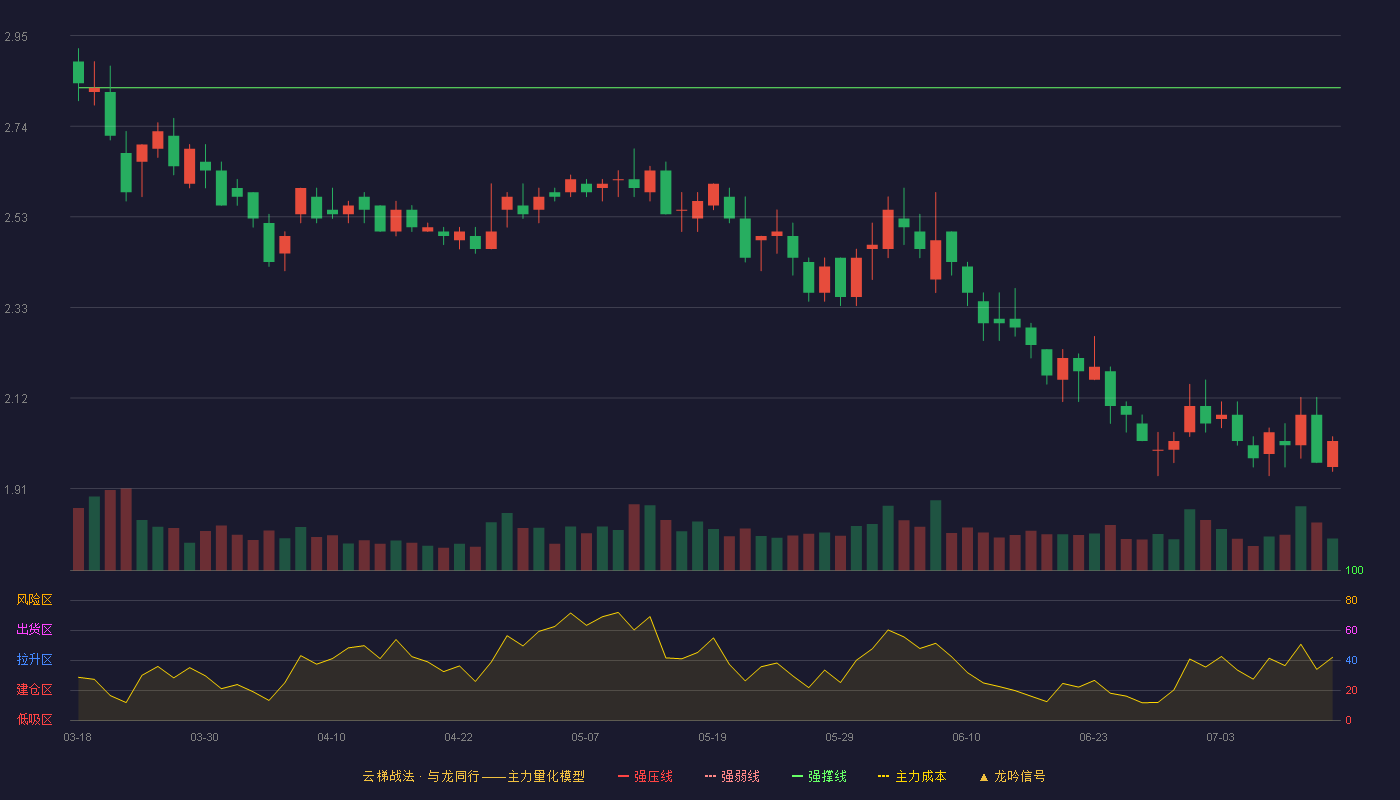
Task: Click the 出货区 zone label
Action: coord(34,630)
